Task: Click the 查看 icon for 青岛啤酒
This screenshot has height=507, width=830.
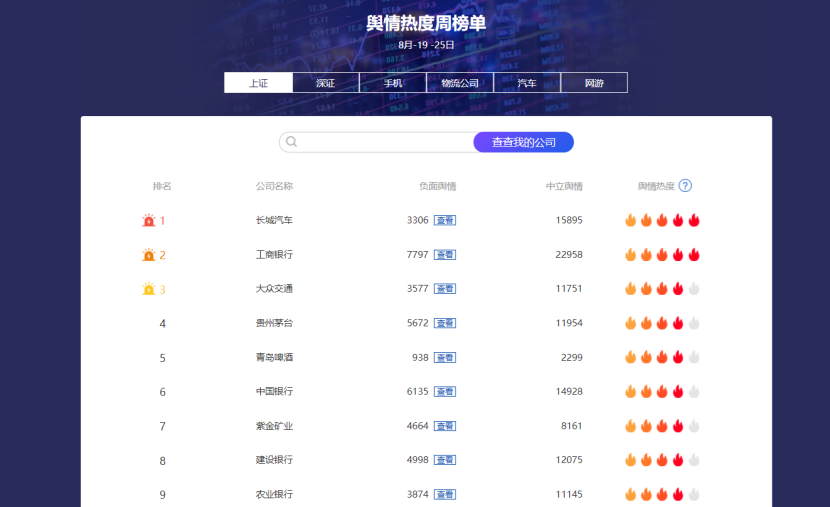Action: pos(445,357)
